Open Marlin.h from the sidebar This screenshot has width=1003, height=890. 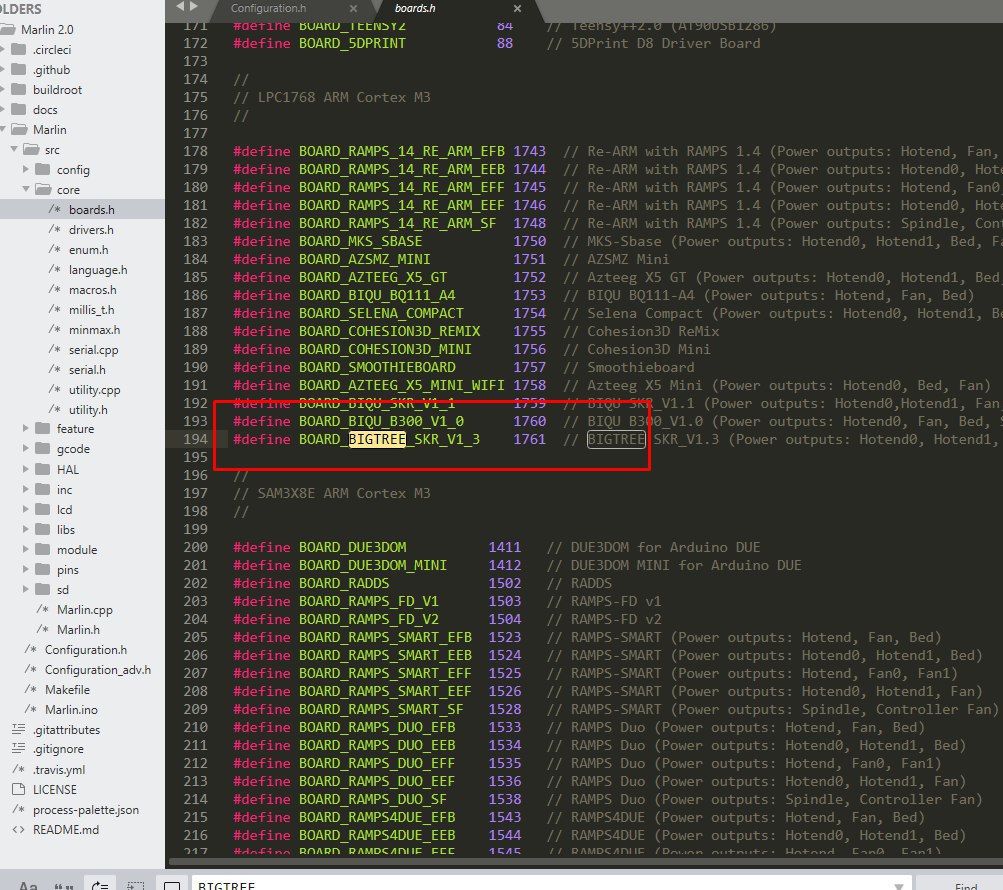pyautogui.click(x=78, y=630)
